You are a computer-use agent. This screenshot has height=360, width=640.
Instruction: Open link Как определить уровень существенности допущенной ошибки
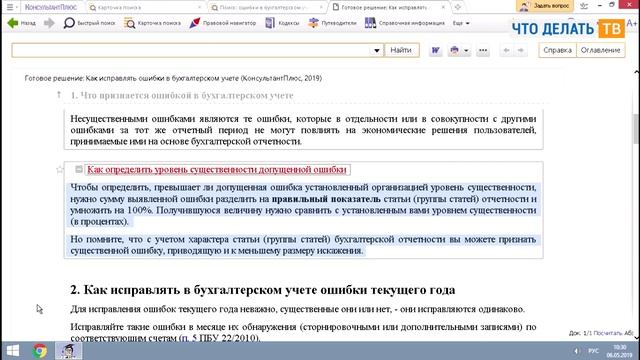pos(217,169)
